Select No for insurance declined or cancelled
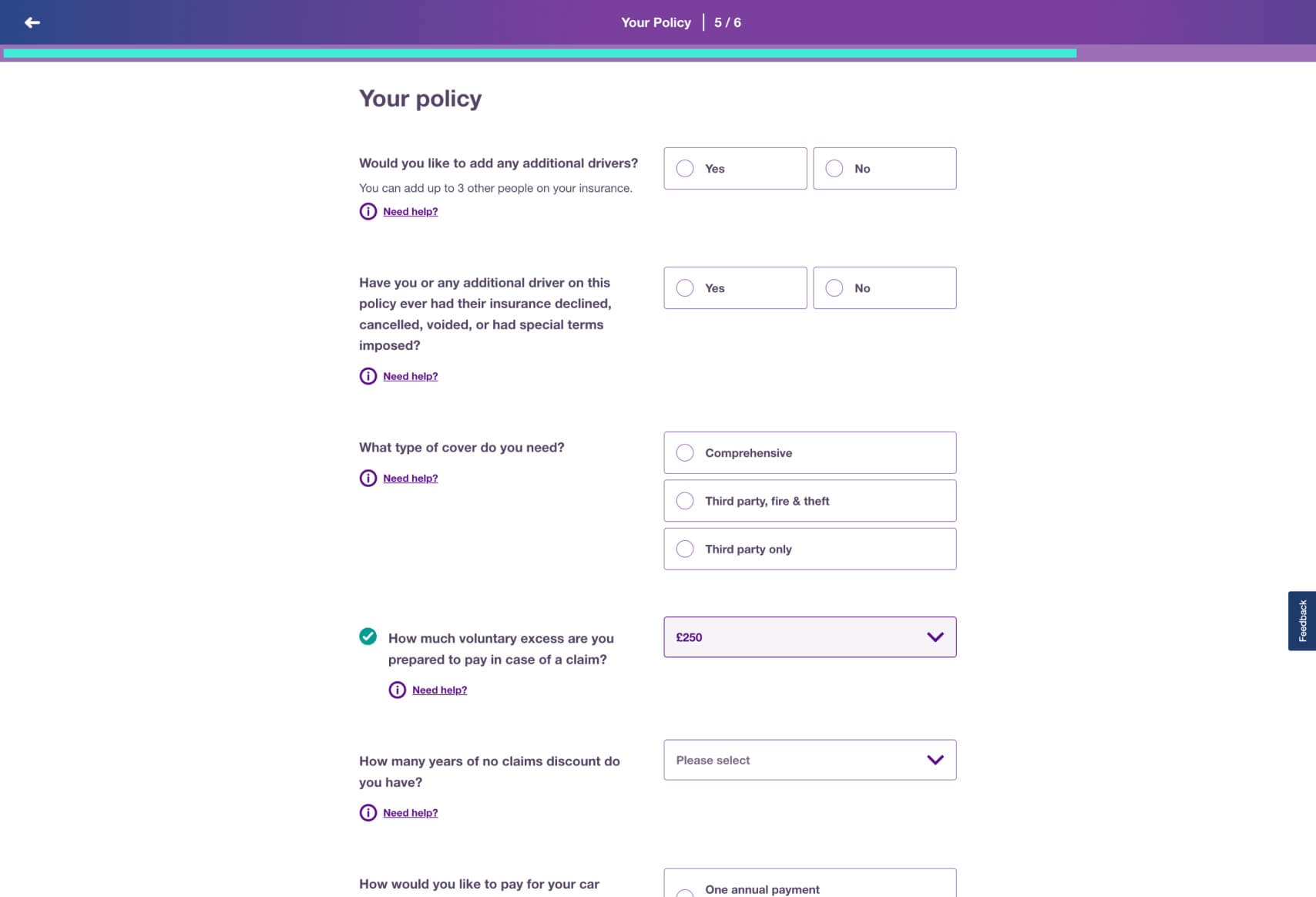 click(x=885, y=288)
